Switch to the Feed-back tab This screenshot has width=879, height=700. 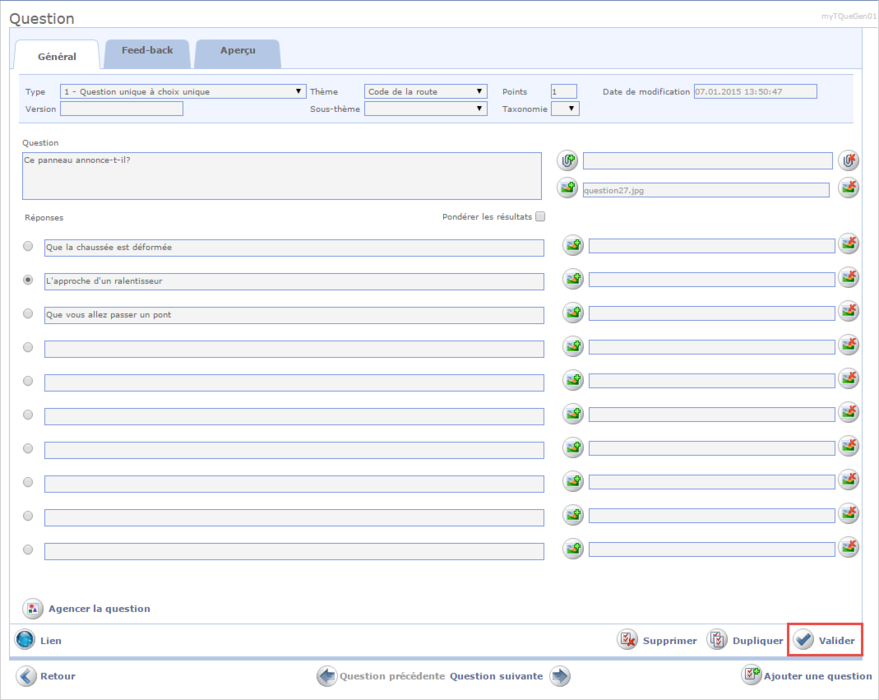147,50
